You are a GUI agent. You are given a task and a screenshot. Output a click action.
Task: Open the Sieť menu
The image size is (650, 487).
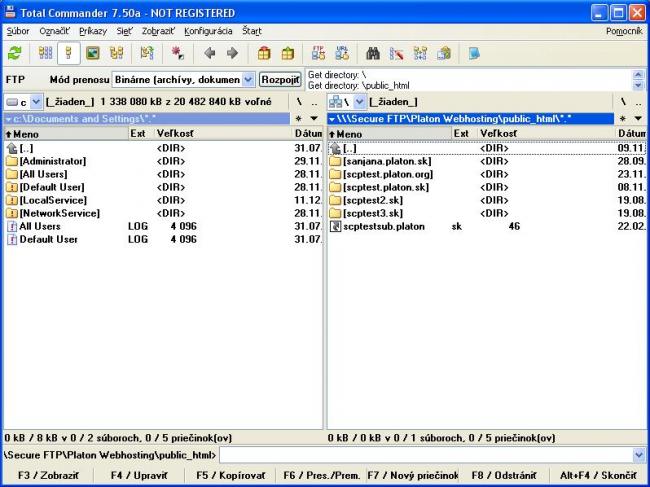125,31
